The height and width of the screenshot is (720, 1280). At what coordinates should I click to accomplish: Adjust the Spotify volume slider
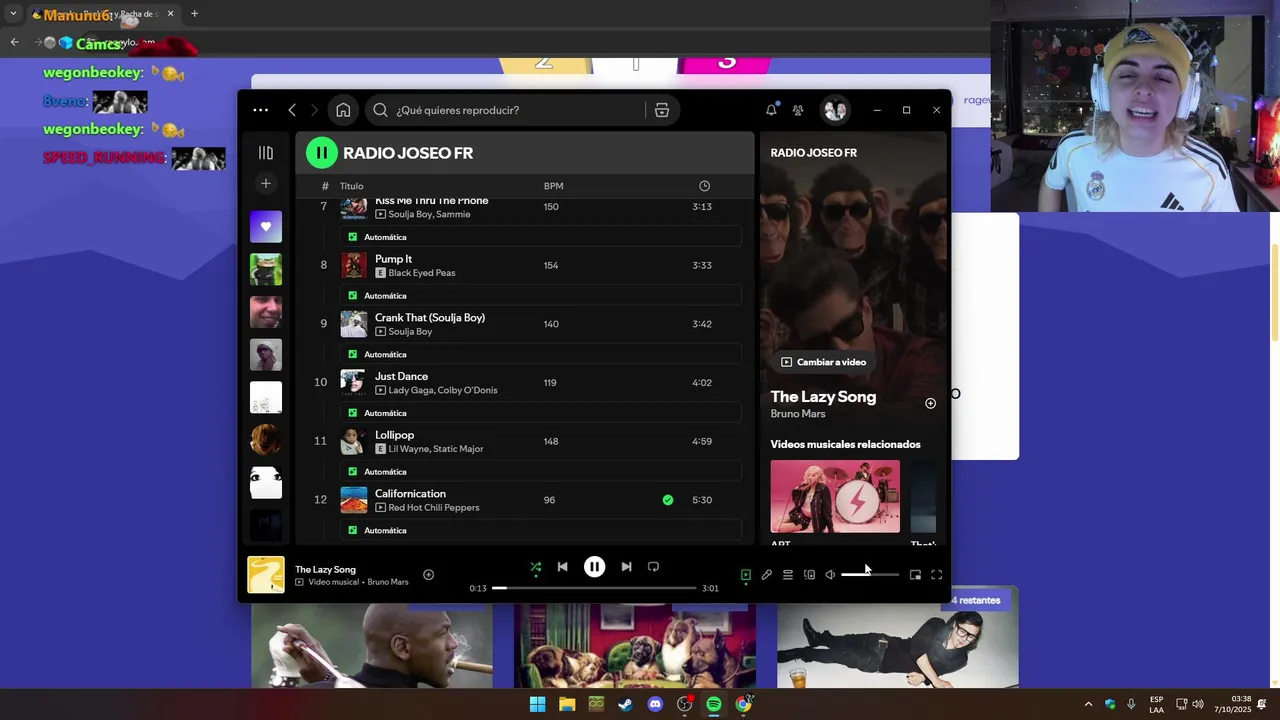[870, 575]
